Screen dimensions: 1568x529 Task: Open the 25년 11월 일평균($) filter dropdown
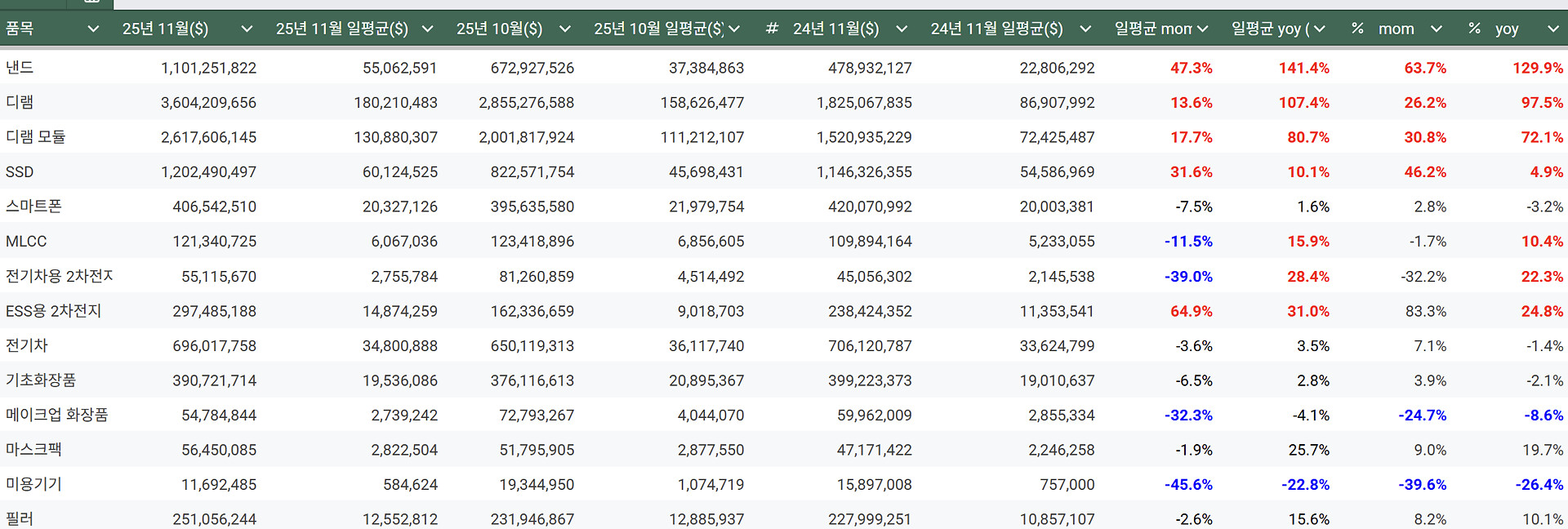(x=427, y=29)
